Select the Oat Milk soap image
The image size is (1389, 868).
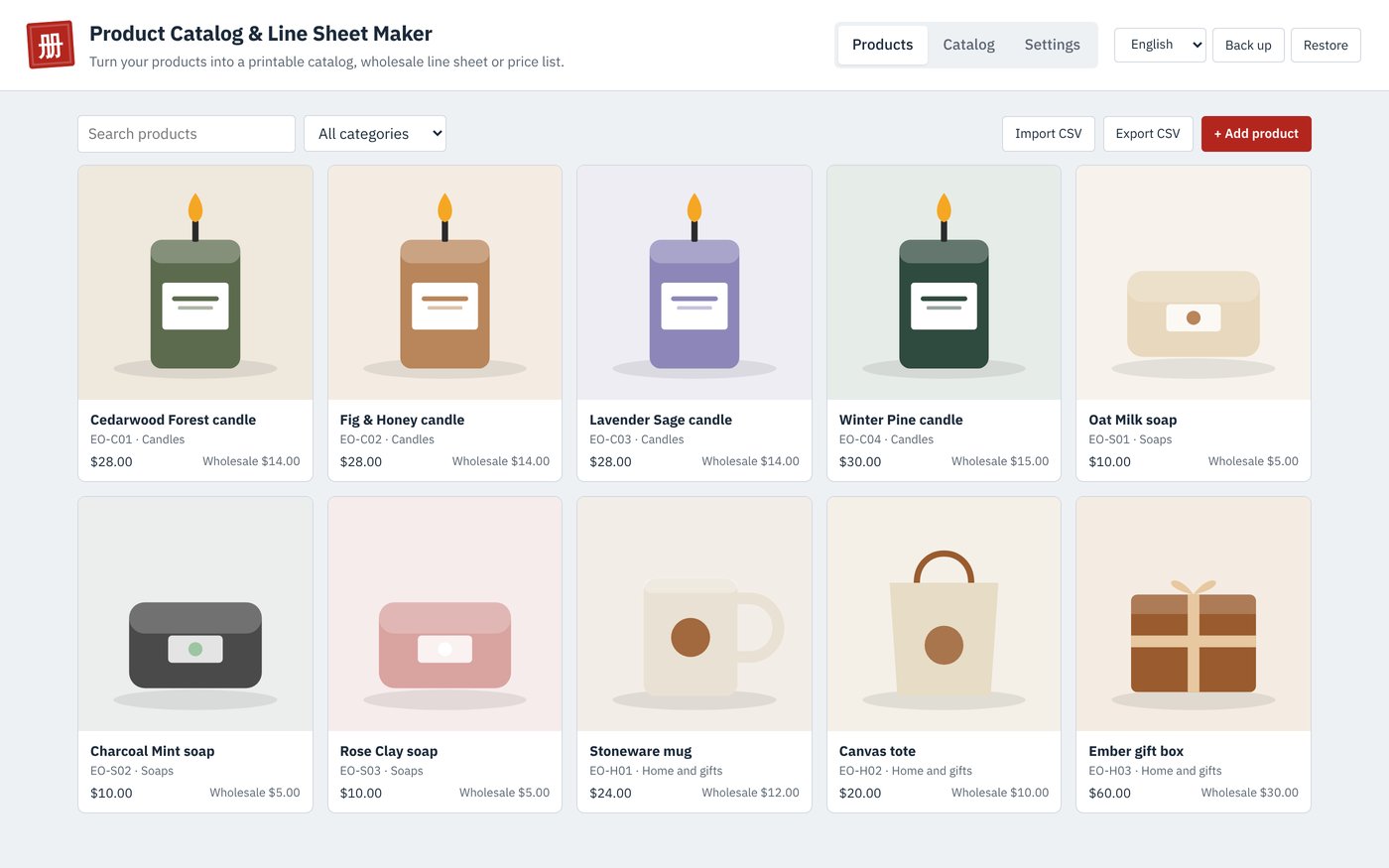click(x=1194, y=283)
